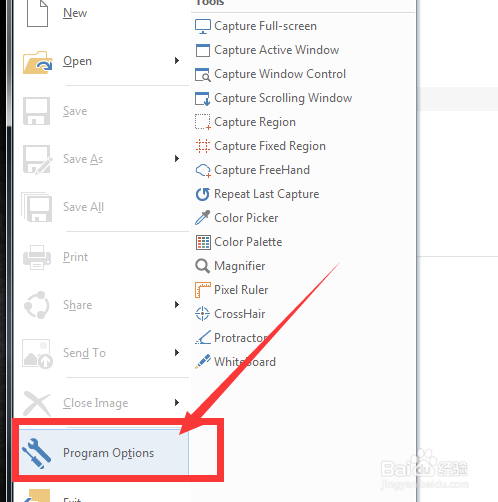
Task: Click the New blank page icon
Action: [x=37, y=13]
